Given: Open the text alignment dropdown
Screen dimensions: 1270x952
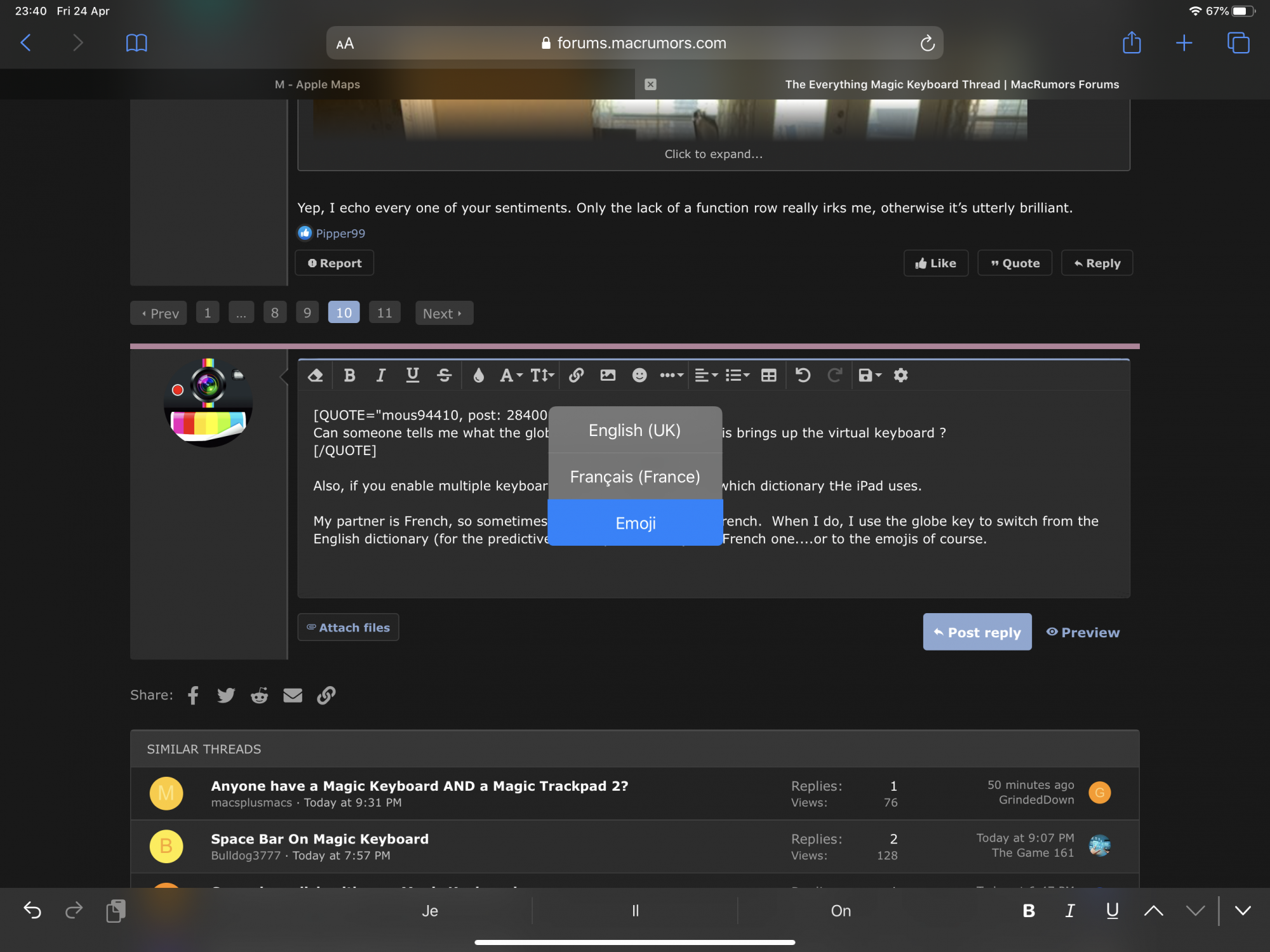Looking at the screenshot, I should (705, 375).
